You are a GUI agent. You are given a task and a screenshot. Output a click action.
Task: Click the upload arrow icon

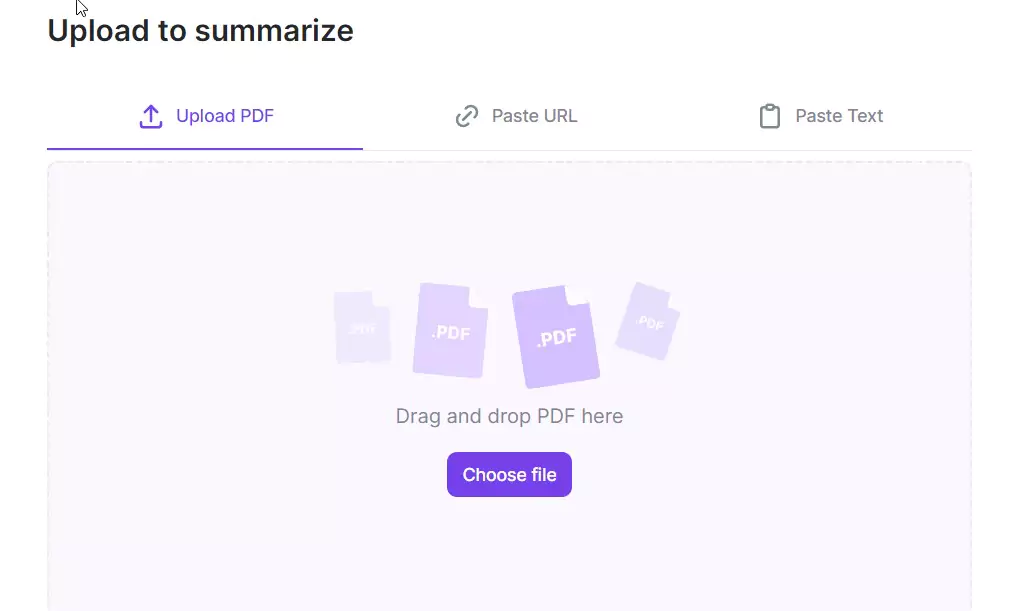[151, 116]
